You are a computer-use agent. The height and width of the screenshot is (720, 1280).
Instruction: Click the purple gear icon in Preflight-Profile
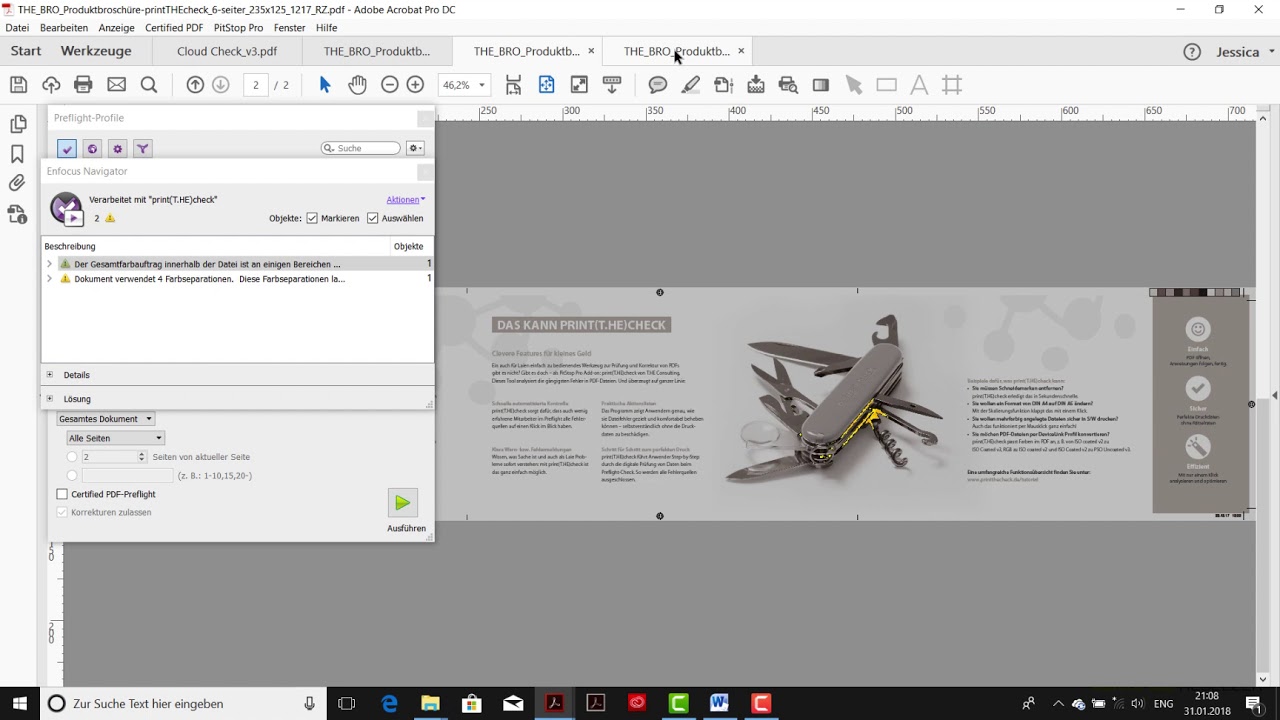(x=118, y=149)
